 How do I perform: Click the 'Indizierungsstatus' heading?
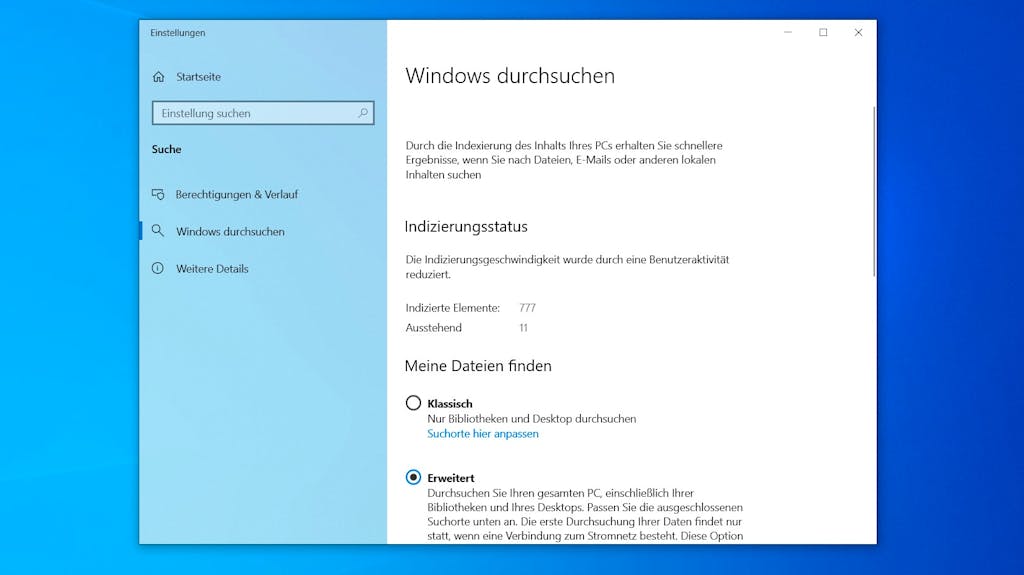pos(466,227)
